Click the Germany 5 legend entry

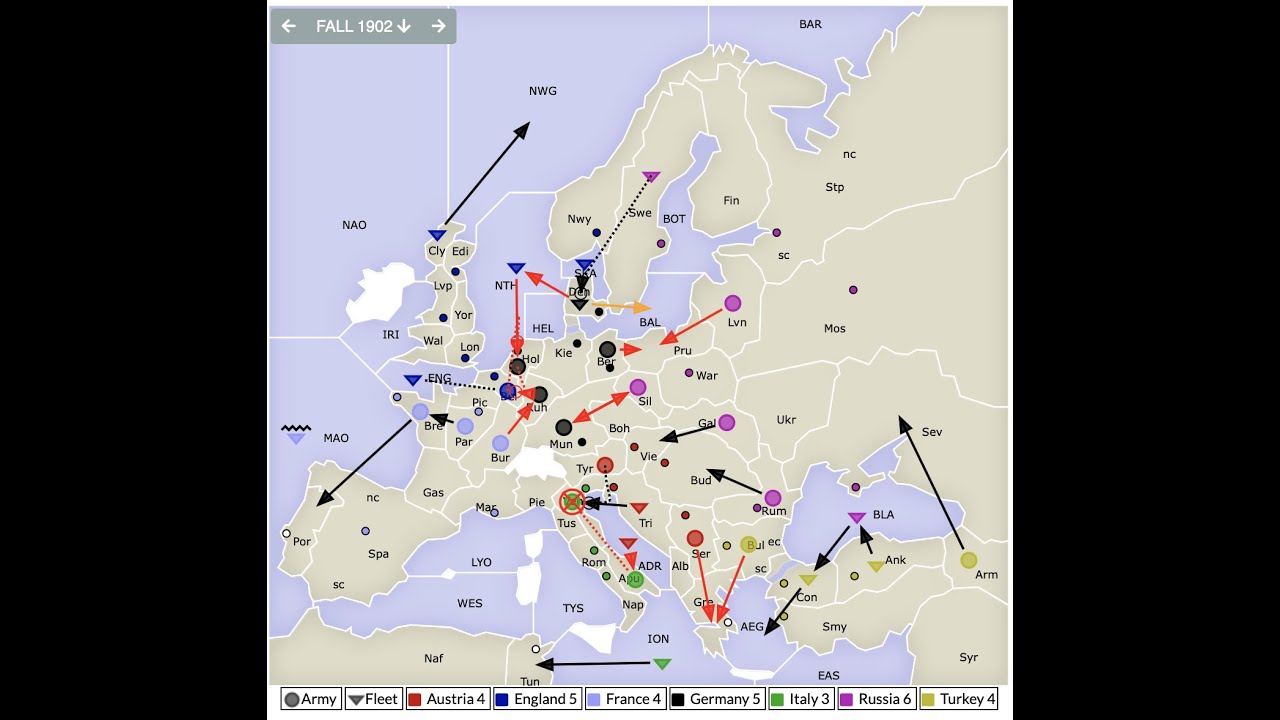[717, 699]
